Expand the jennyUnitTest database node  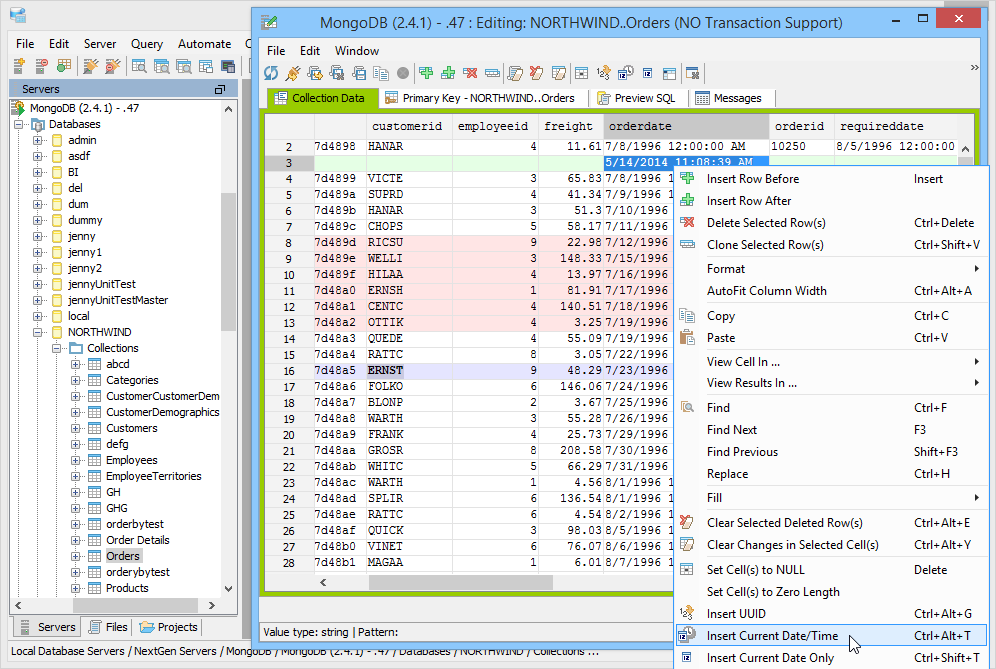click(x=37, y=284)
